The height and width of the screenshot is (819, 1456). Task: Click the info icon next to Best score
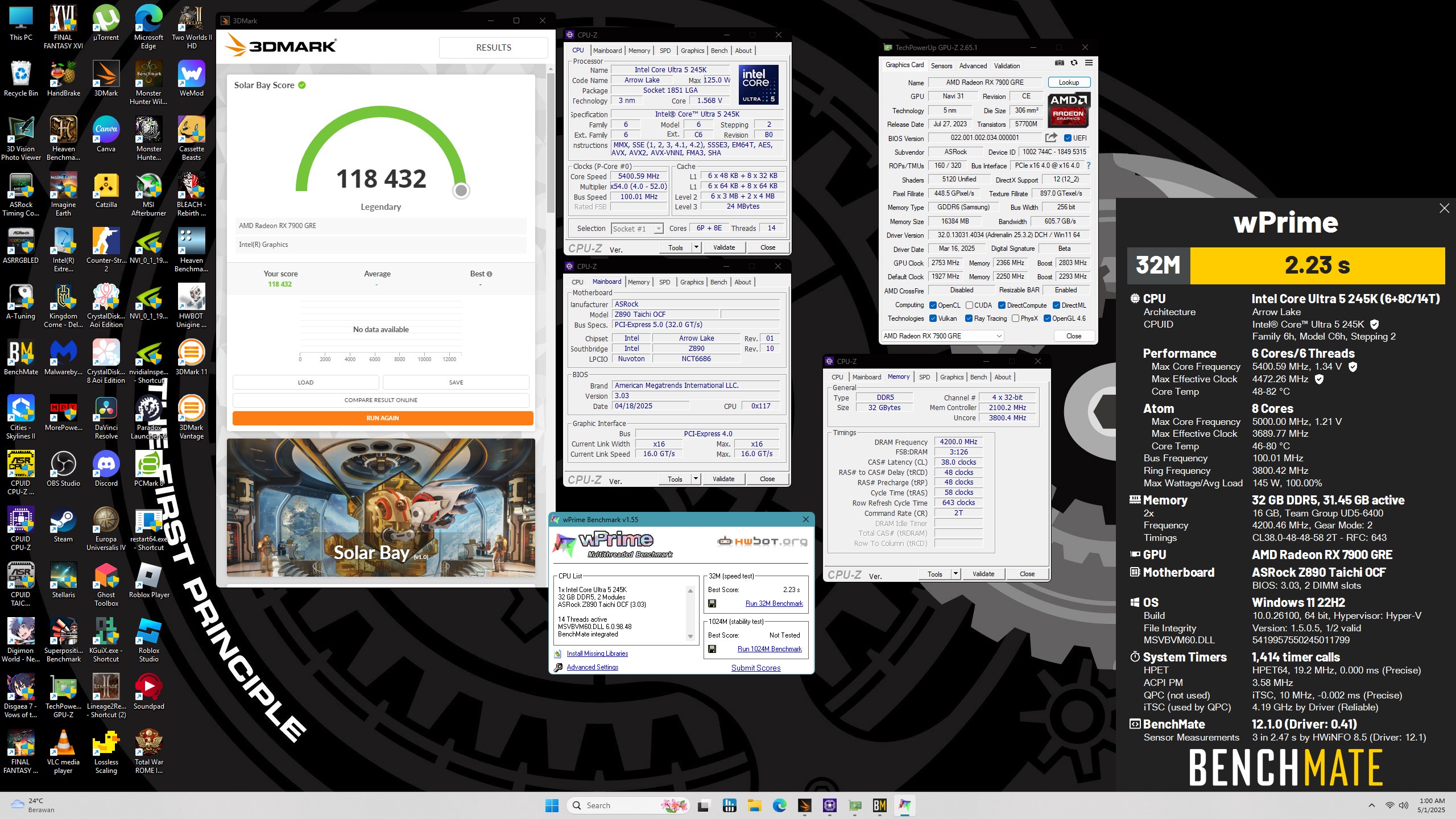pyautogui.click(x=489, y=274)
